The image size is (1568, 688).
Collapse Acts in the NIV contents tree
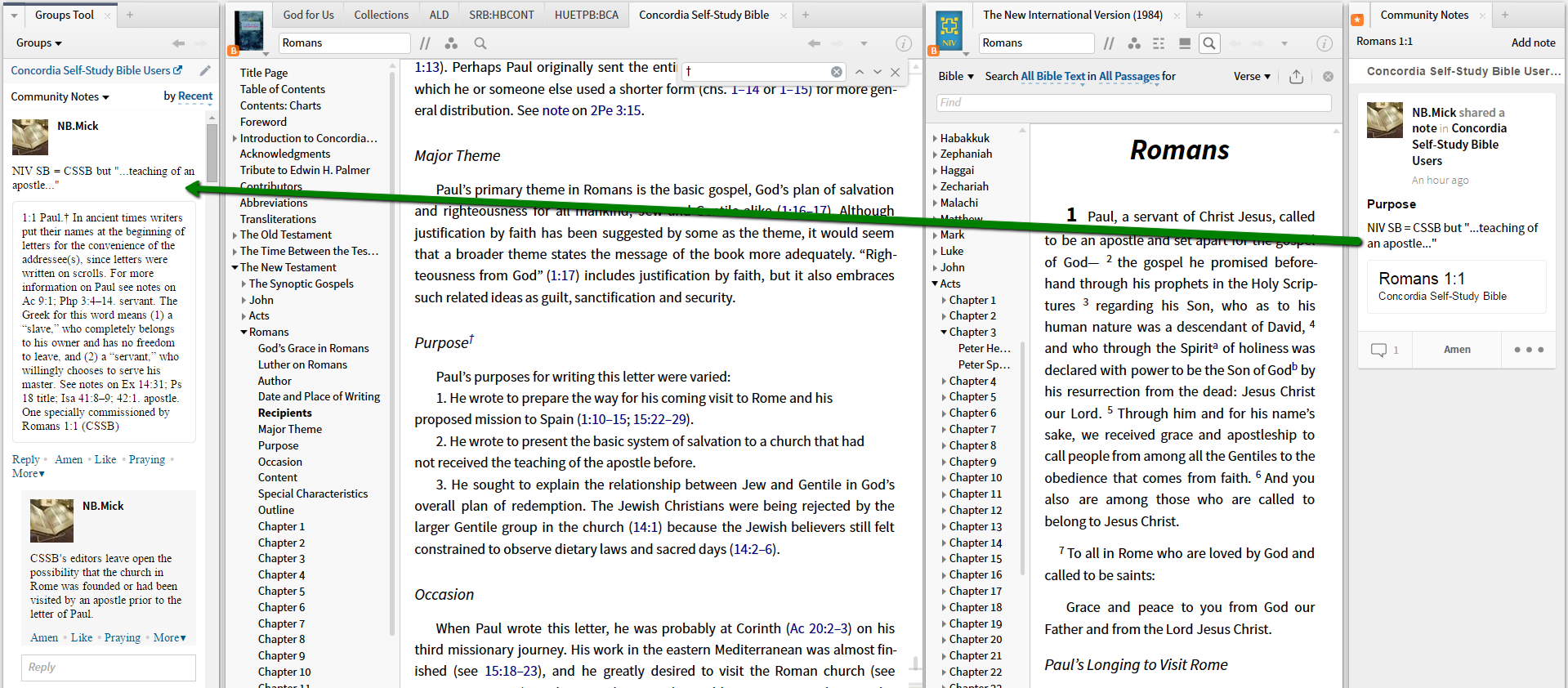(x=935, y=284)
